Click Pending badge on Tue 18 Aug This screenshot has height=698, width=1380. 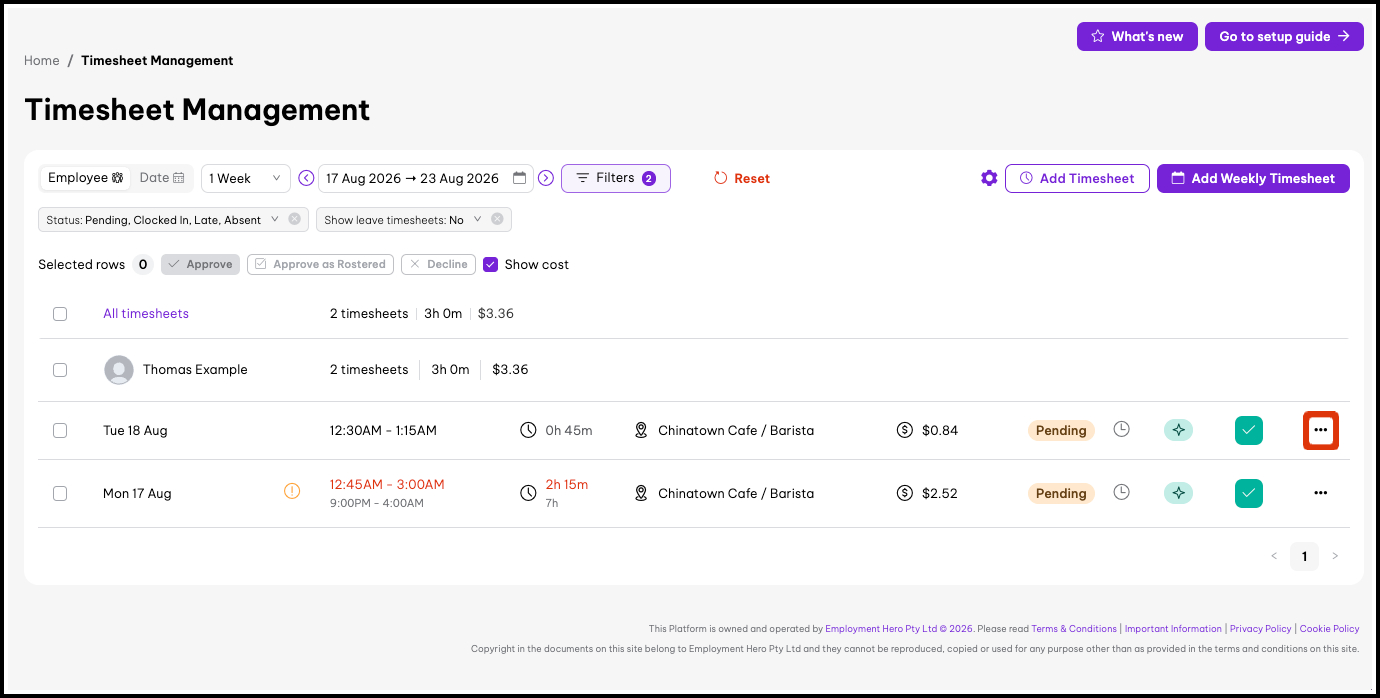[1061, 430]
